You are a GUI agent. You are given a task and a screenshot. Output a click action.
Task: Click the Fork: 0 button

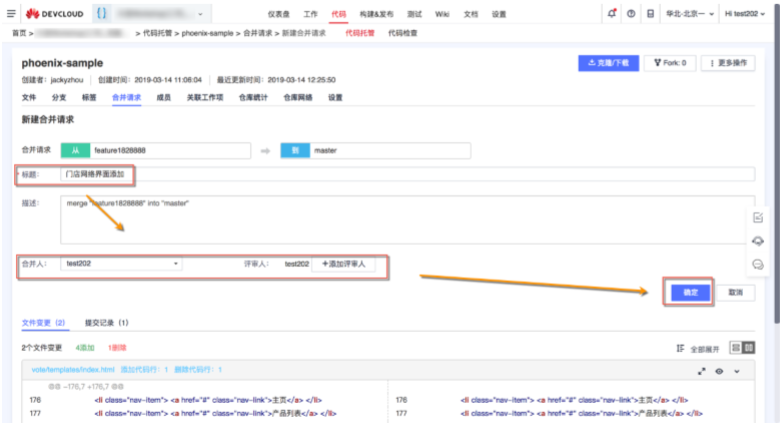(670, 63)
